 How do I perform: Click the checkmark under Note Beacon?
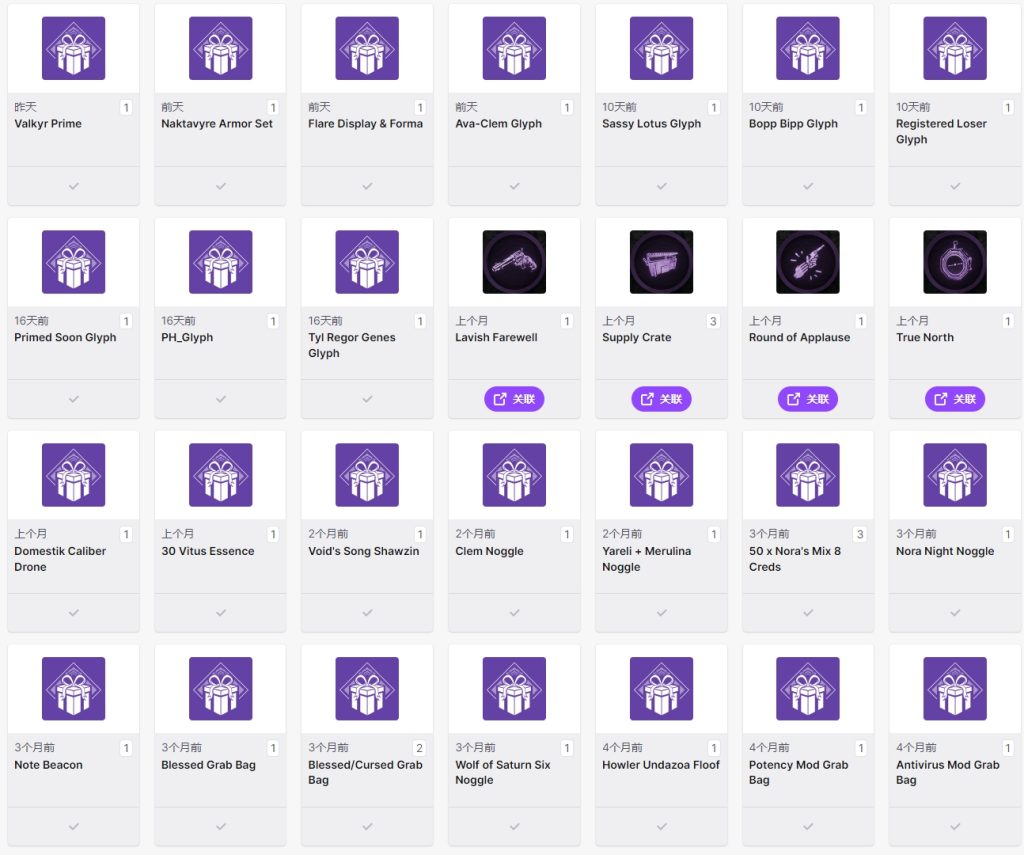coord(74,826)
